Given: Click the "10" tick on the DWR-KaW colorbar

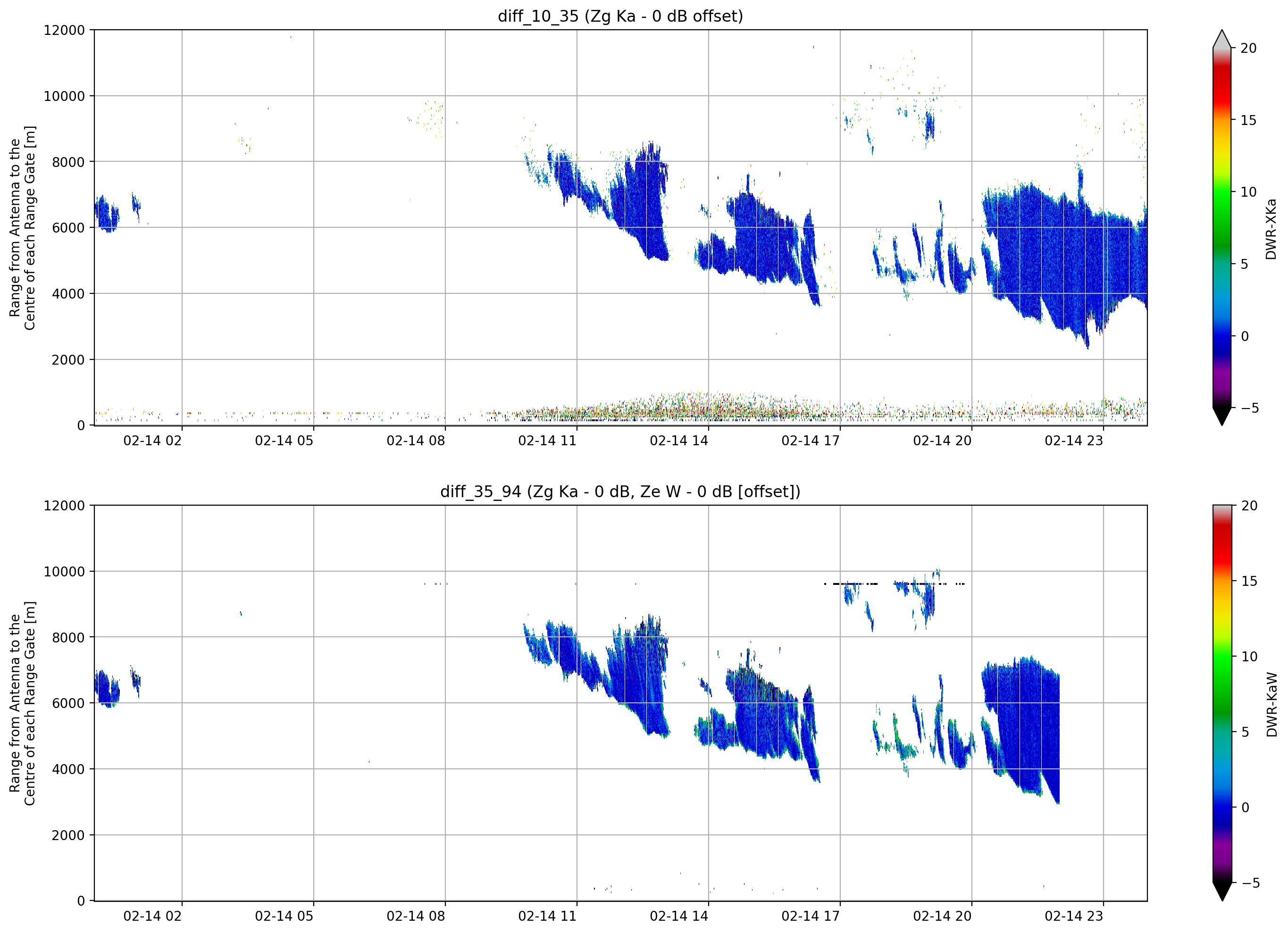Looking at the screenshot, I should (1249, 657).
